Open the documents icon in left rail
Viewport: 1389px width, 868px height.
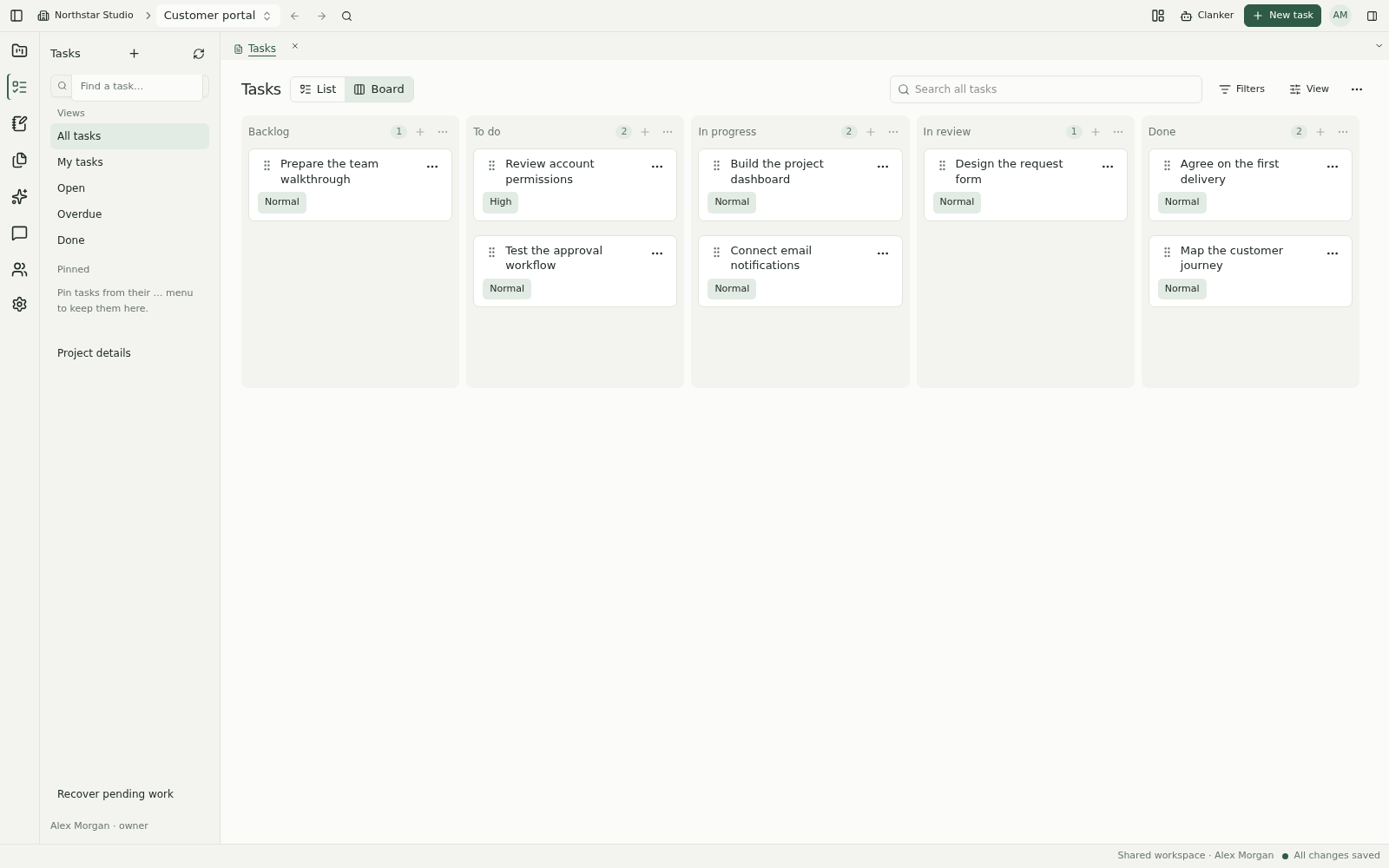(x=19, y=160)
